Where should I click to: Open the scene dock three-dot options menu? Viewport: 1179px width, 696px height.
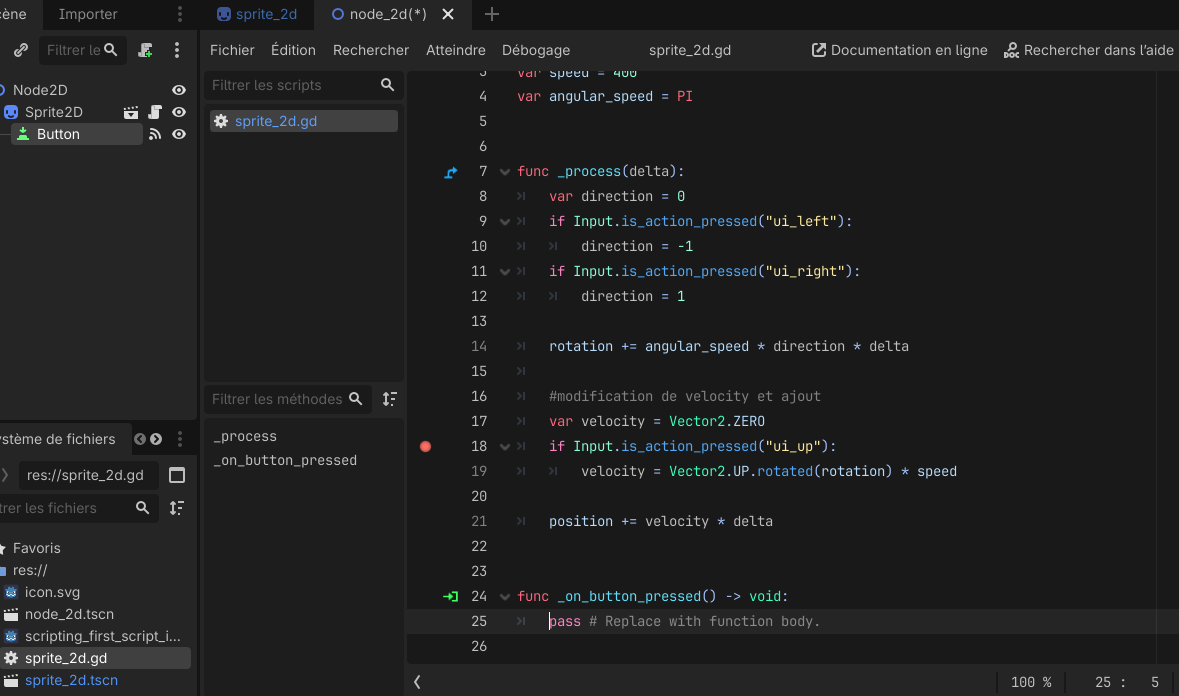(x=177, y=50)
